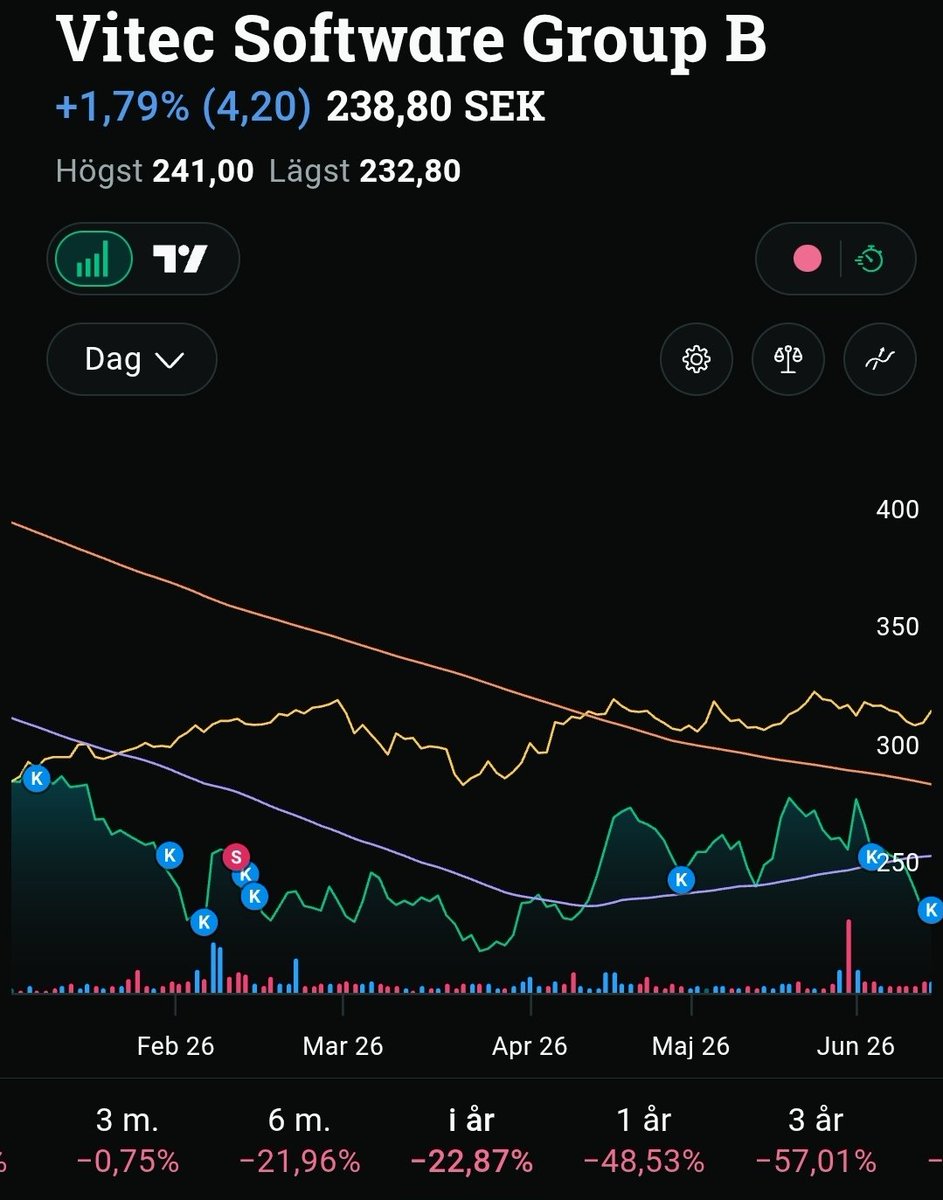Tap the pink record dot icon
Image resolution: width=943 pixels, height=1200 pixels.
pos(807,259)
